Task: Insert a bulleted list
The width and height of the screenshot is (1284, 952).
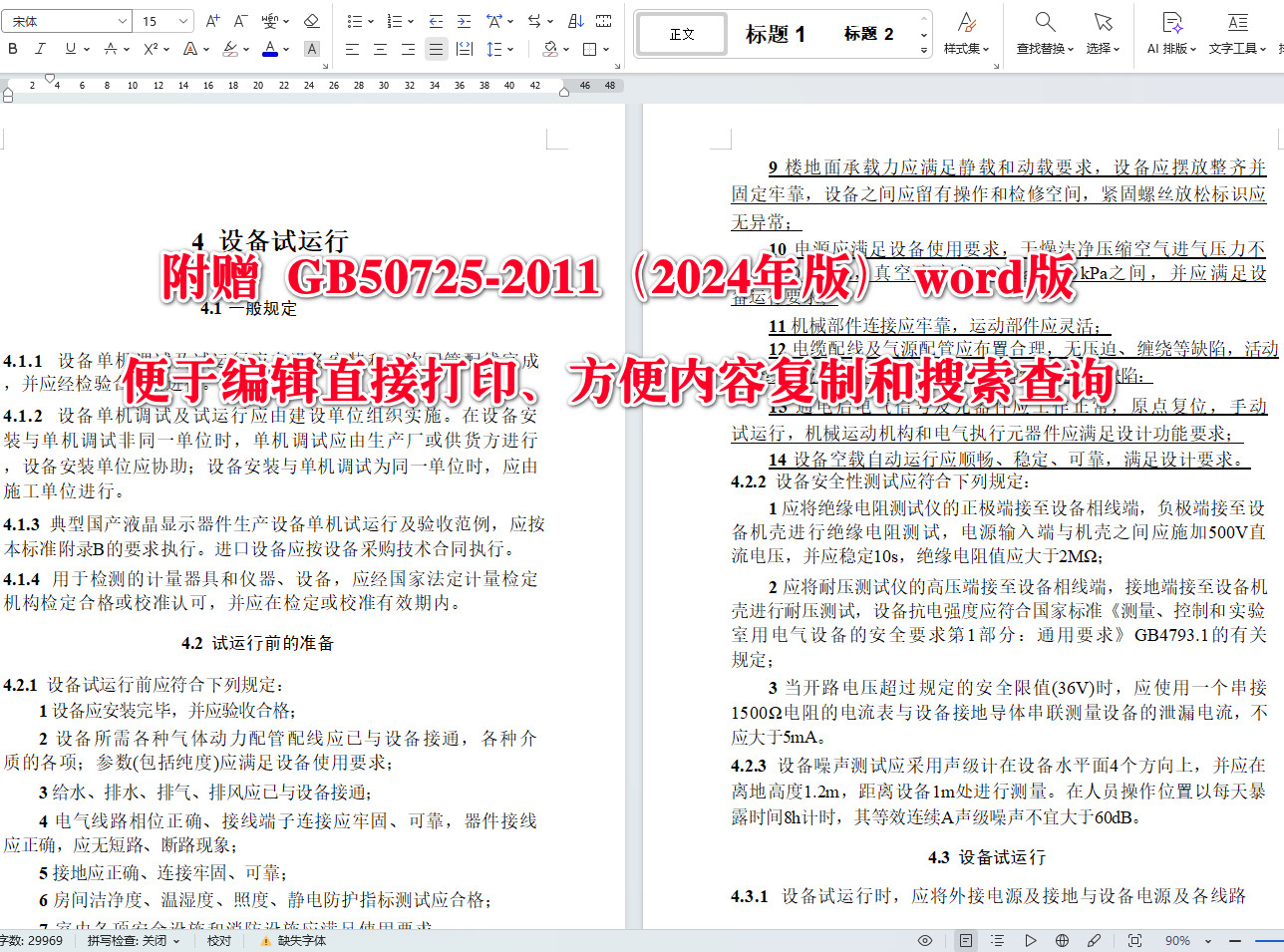Action: pos(354,21)
